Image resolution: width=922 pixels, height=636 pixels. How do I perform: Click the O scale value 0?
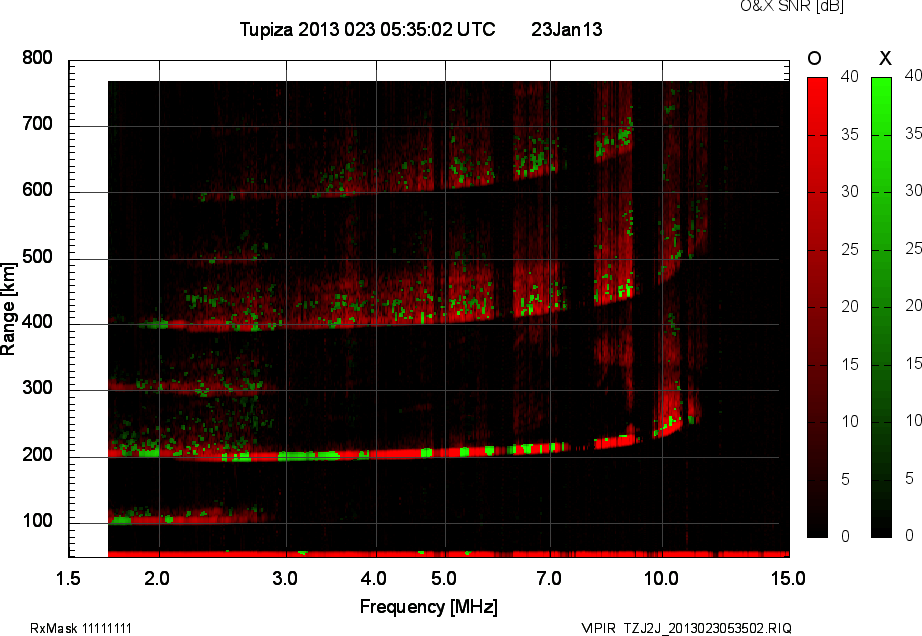click(846, 536)
